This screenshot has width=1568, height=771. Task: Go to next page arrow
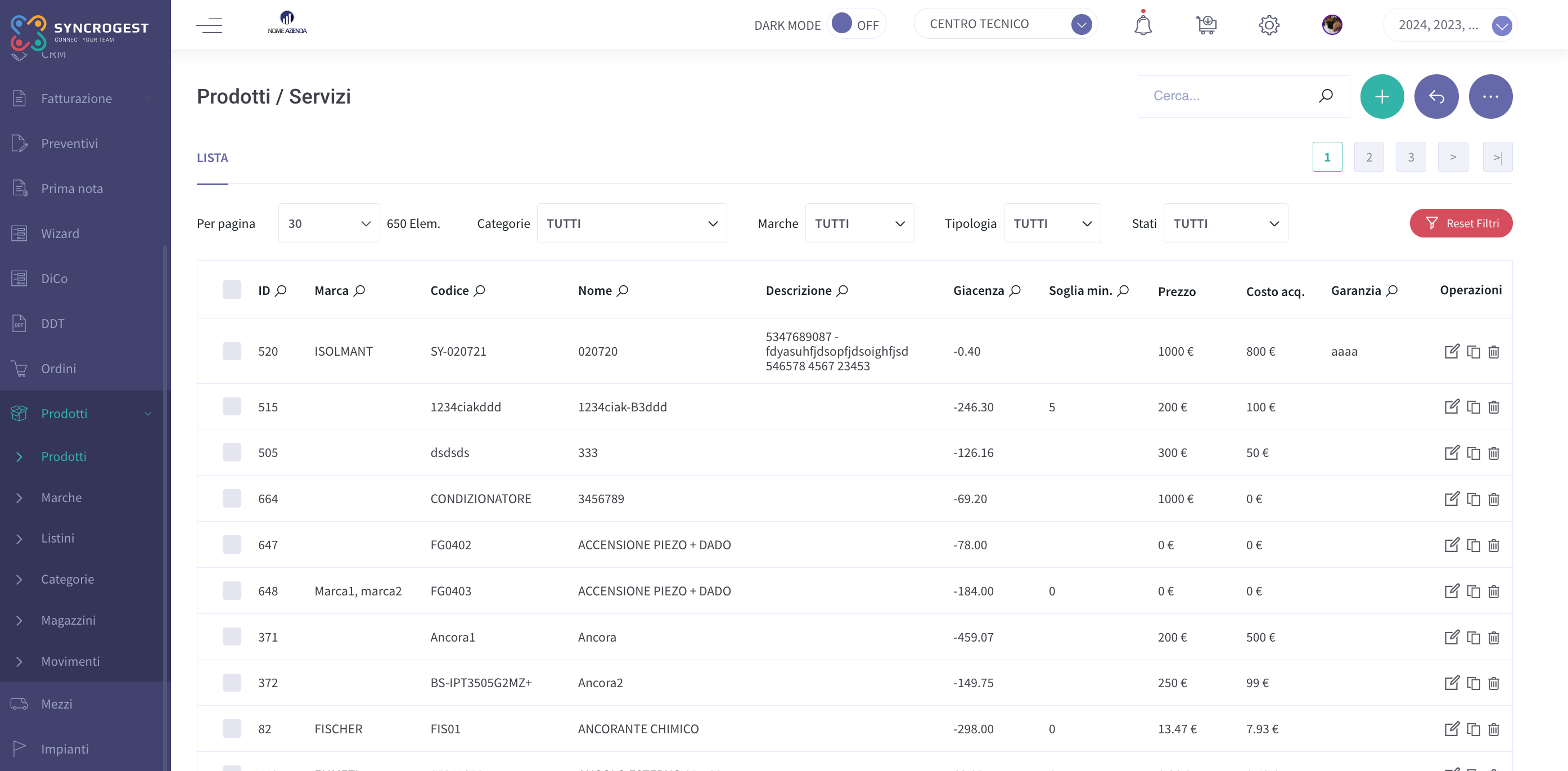tap(1453, 157)
